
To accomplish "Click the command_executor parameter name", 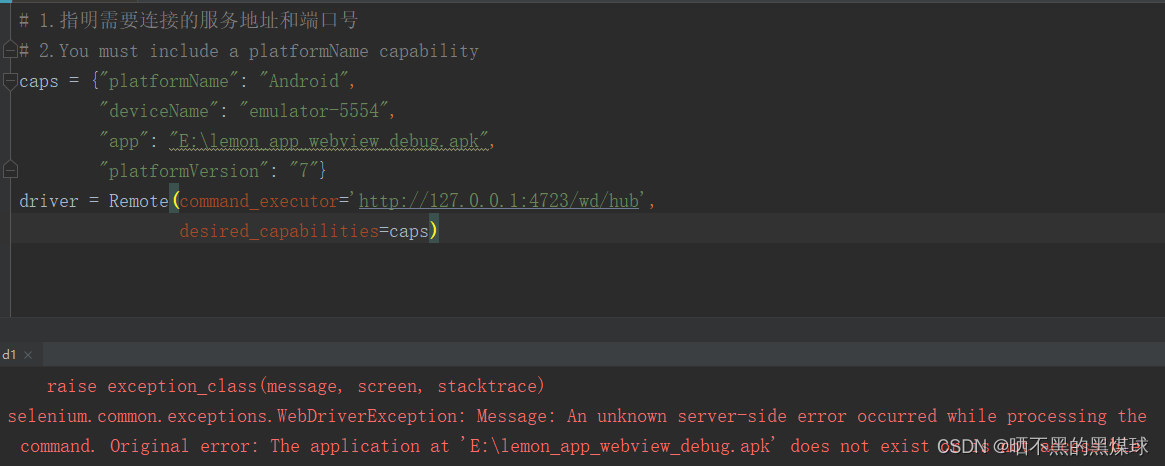I will (258, 201).
